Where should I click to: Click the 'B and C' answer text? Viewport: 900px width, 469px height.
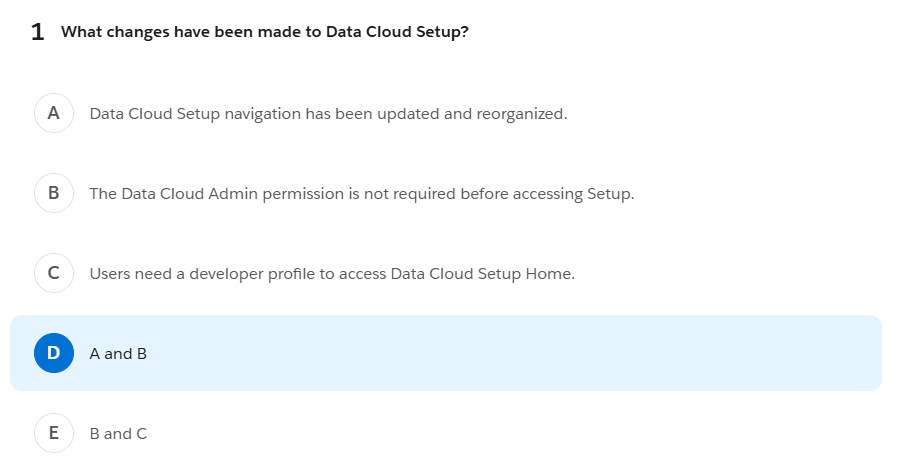point(118,433)
